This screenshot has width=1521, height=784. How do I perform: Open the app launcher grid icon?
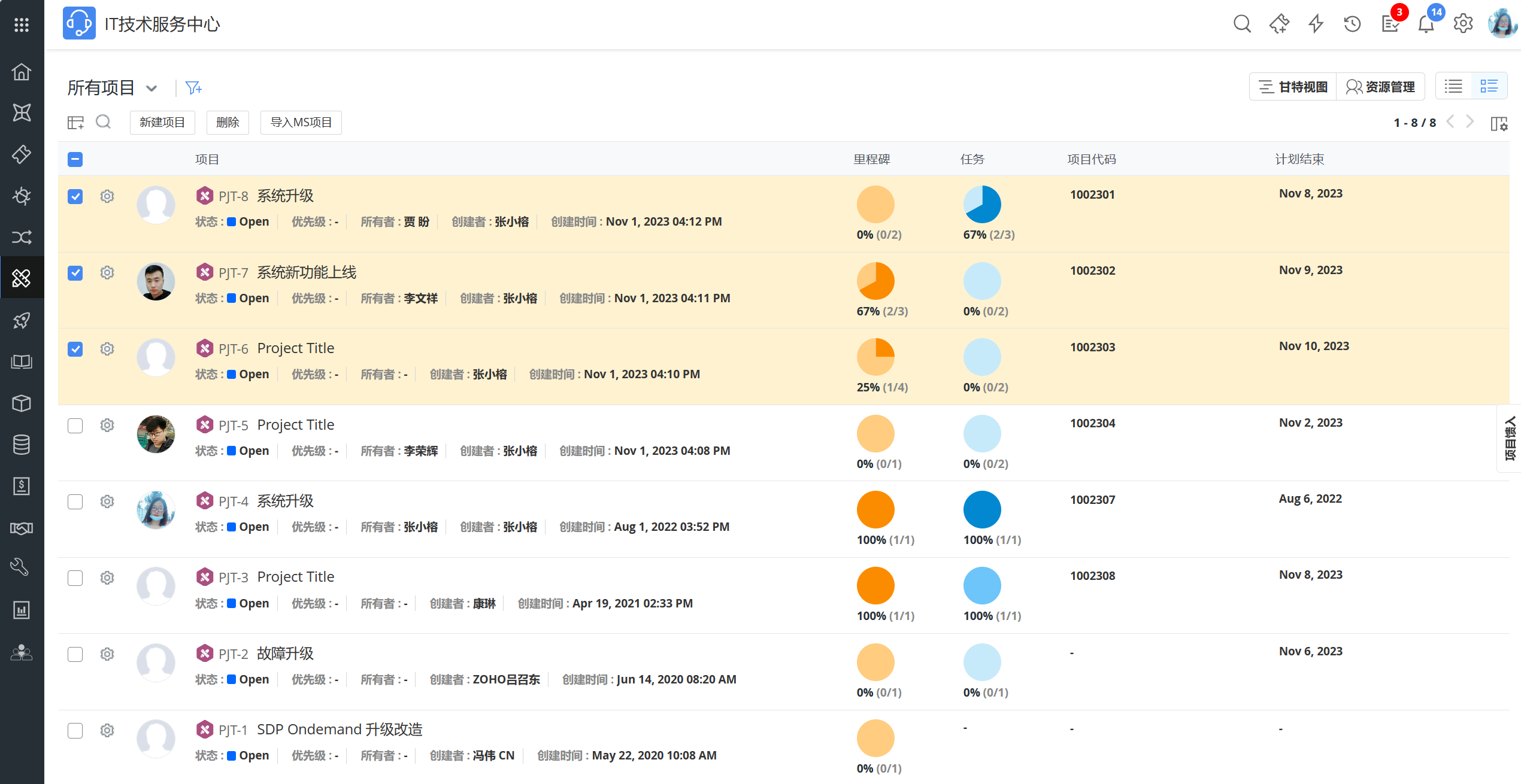pos(22,25)
